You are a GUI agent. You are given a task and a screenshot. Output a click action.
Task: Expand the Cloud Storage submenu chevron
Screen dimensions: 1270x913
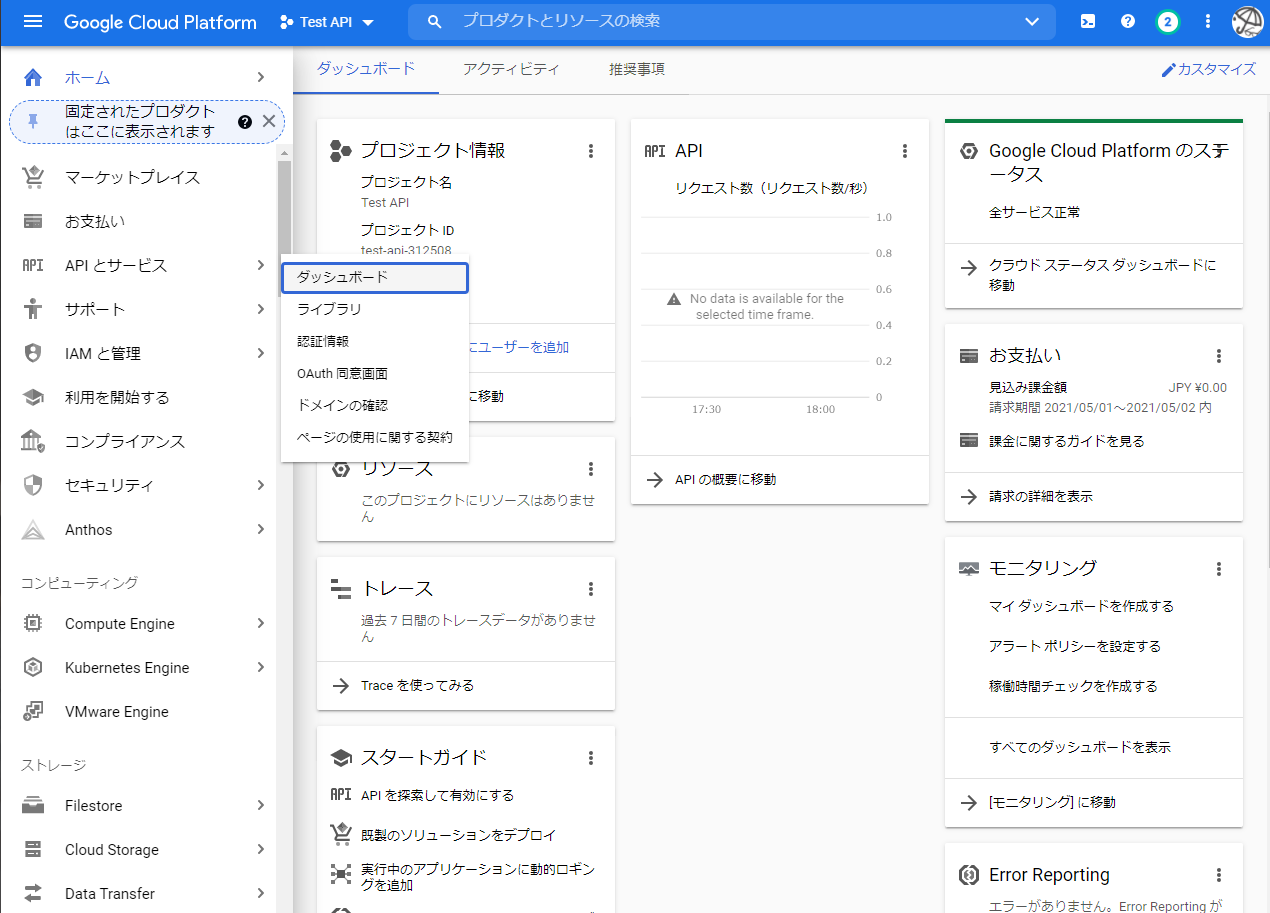(x=260, y=850)
